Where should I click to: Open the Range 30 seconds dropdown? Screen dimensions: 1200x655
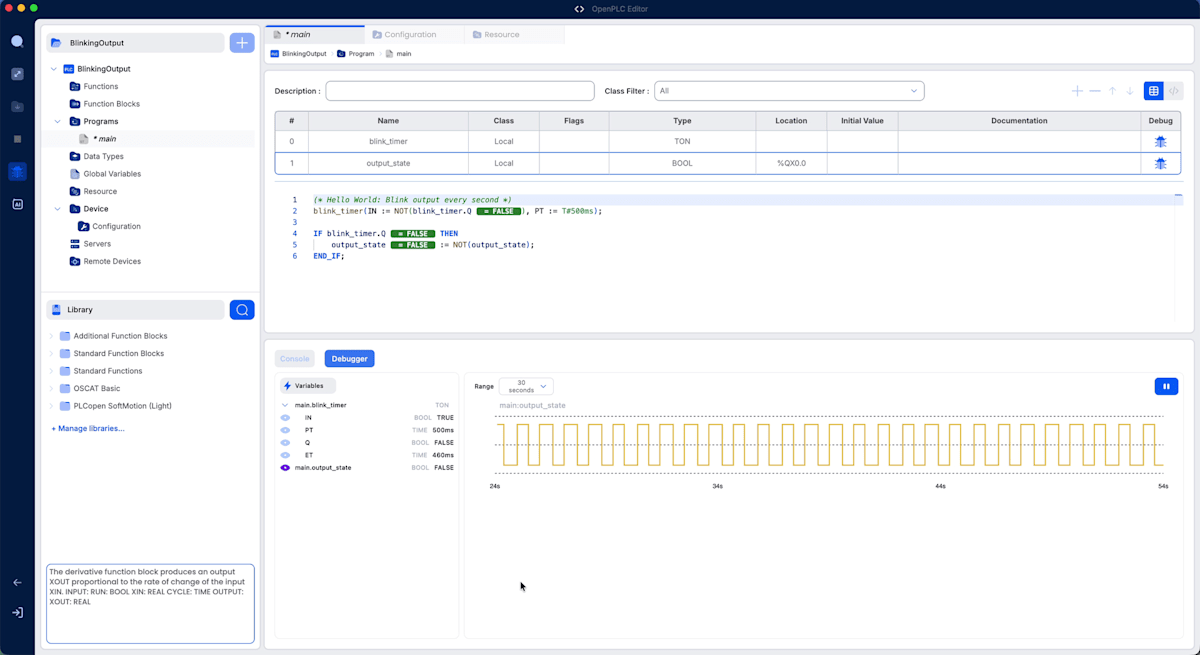[526, 386]
